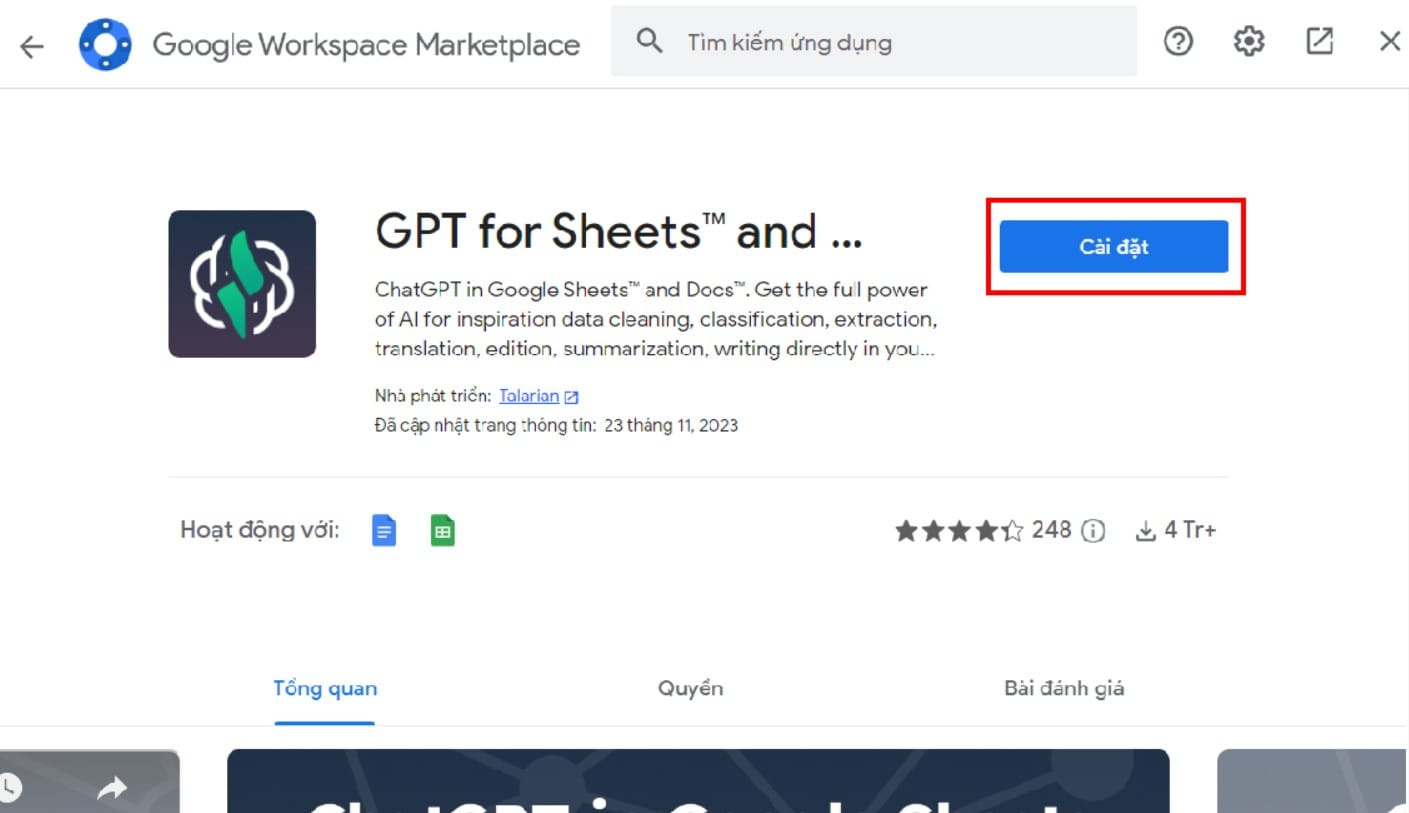Click the Google Workspace Marketplace logo
1409x813 pixels.
105,44
